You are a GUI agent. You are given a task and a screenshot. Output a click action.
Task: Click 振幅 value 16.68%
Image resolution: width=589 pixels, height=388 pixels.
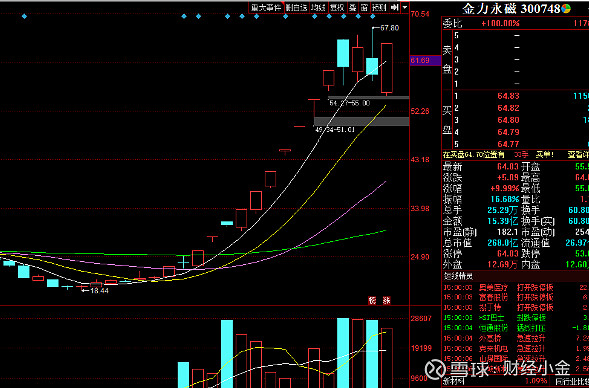coord(505,199)
